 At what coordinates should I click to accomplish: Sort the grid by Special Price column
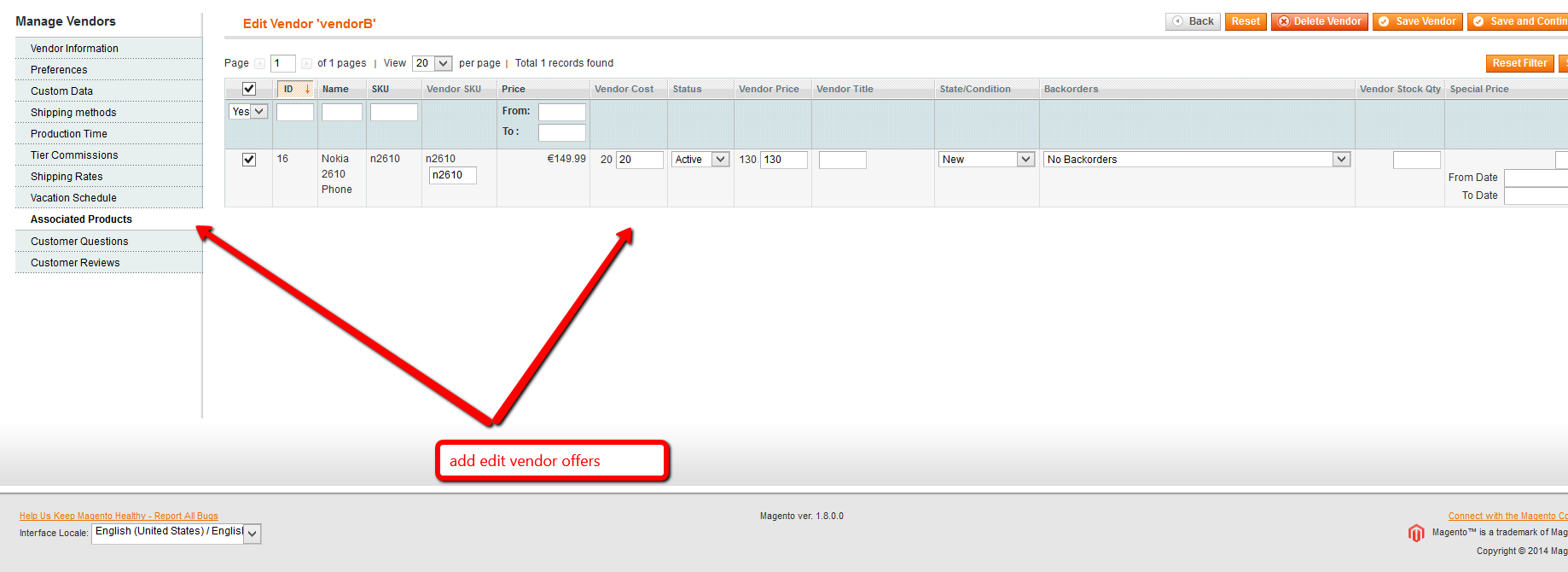pyautogui.click(x=1479, y=89)
